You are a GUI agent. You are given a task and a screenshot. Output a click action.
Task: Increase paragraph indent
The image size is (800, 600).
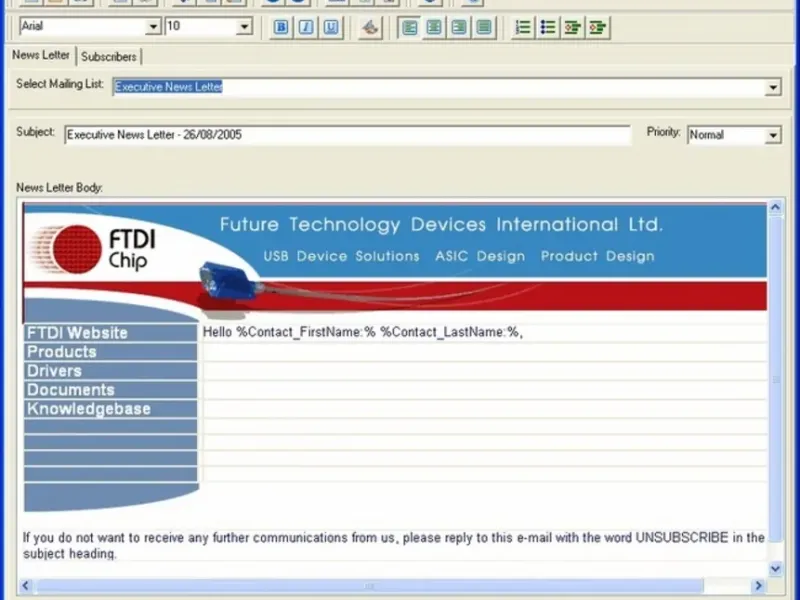point(597,27)
